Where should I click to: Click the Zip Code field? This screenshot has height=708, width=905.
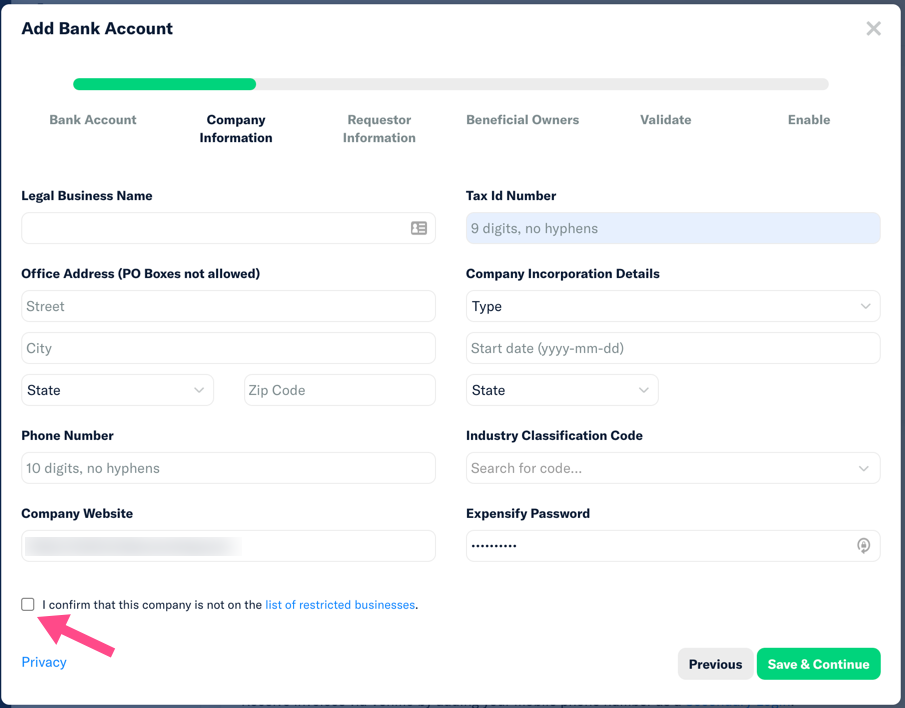point(339,390)
